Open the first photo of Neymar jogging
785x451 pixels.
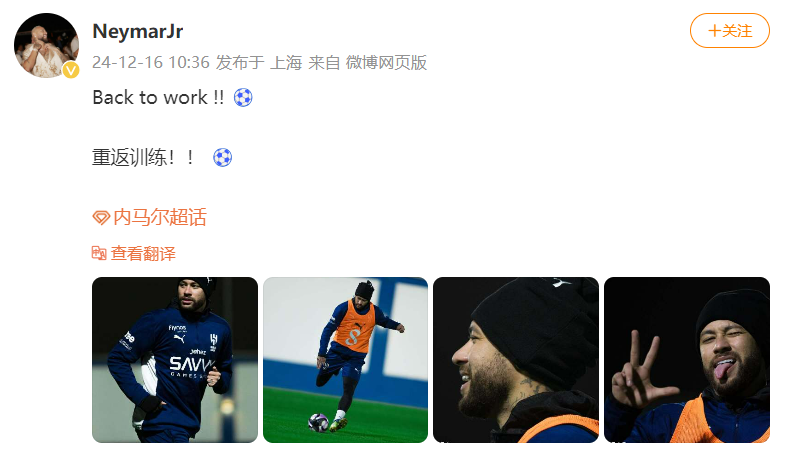pos(175,360)
